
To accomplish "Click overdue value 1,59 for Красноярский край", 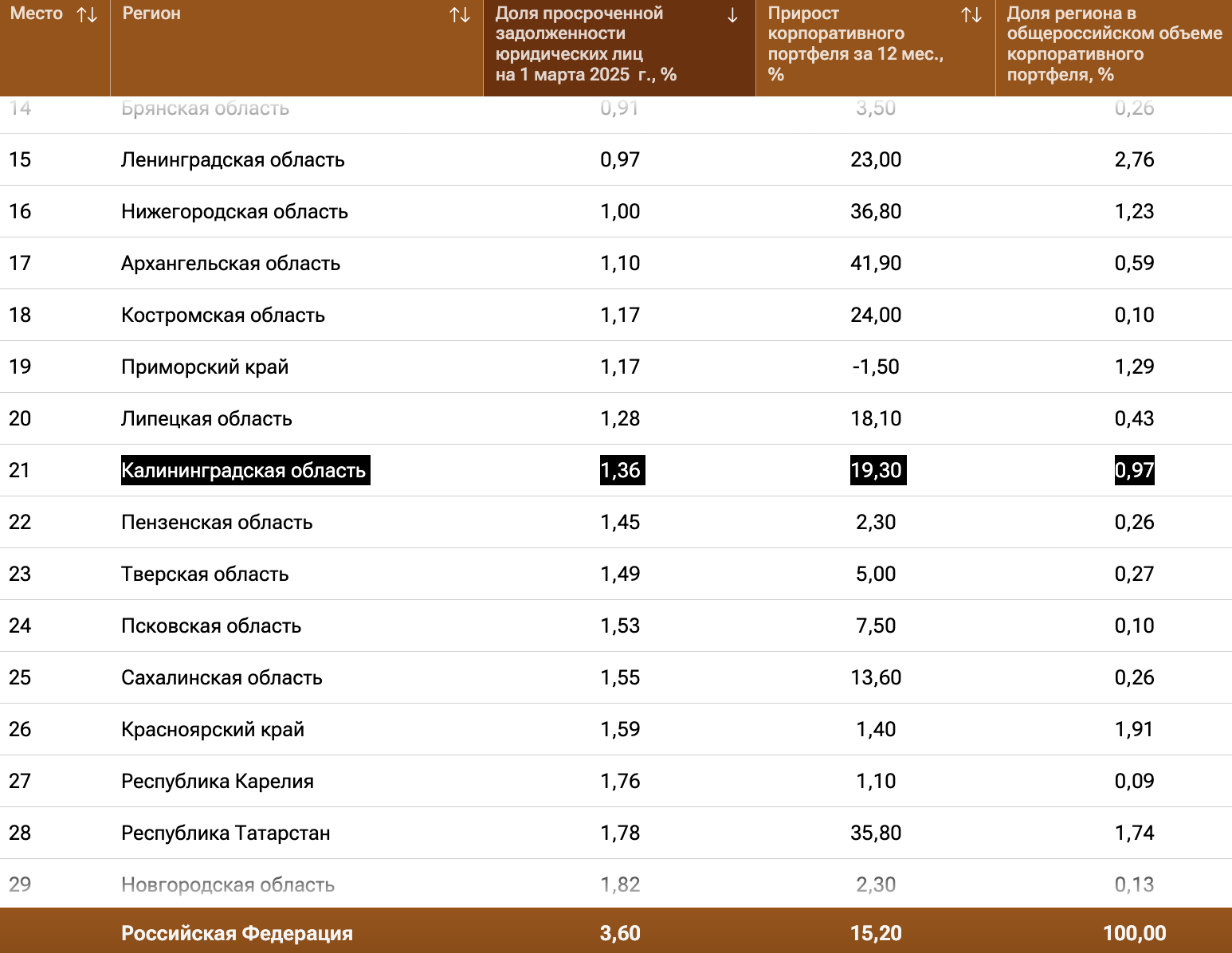I will click(620, 729).
